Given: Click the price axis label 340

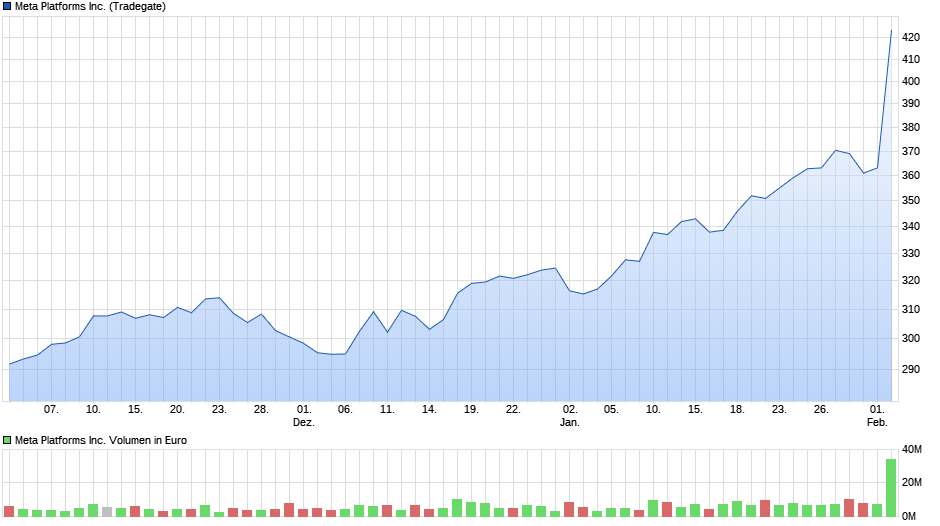Looking at the screenshot, I should (911, 227).
